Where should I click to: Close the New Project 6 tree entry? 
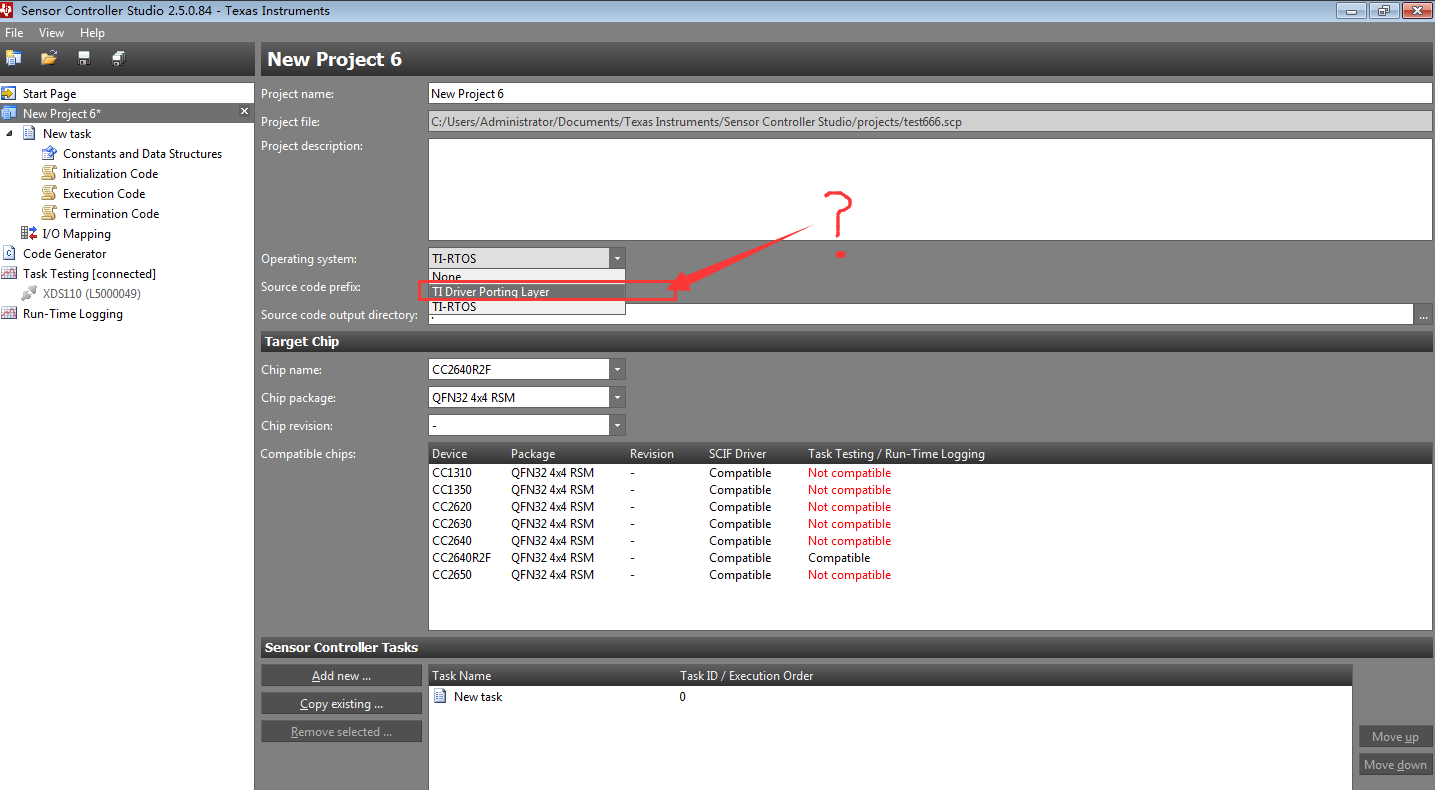pyautogui.click(x=244, y=112)
